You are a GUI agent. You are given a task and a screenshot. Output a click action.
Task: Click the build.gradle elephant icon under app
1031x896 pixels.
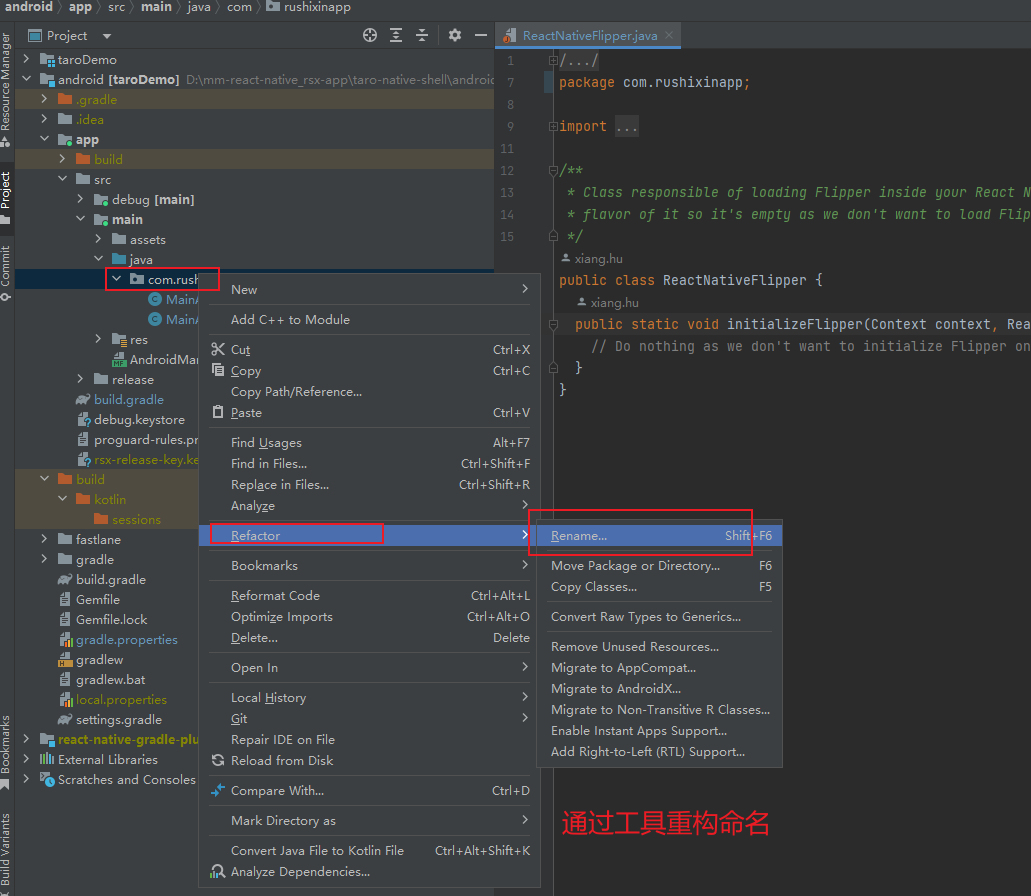point(83,400)
